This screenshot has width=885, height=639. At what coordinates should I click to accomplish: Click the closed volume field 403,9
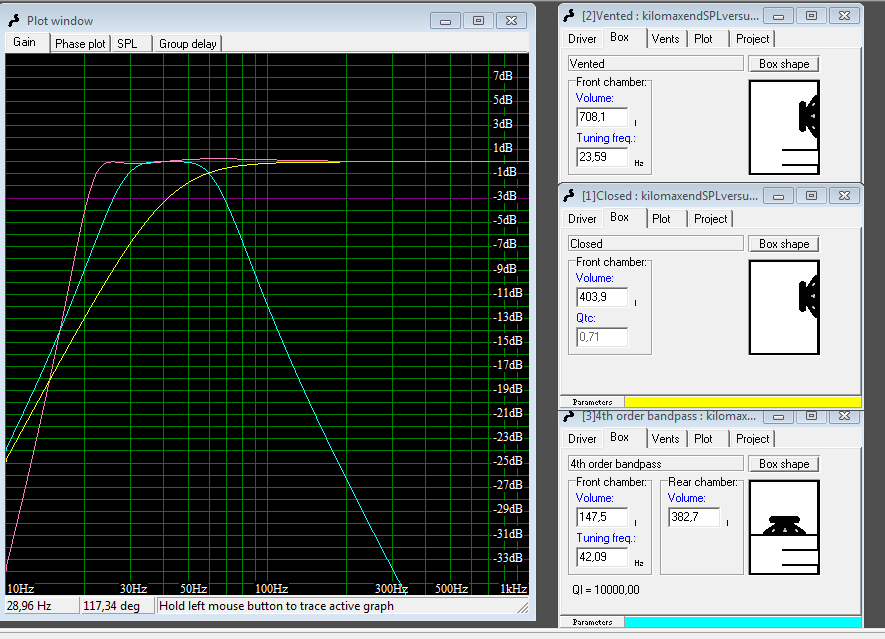pos(602,297)
